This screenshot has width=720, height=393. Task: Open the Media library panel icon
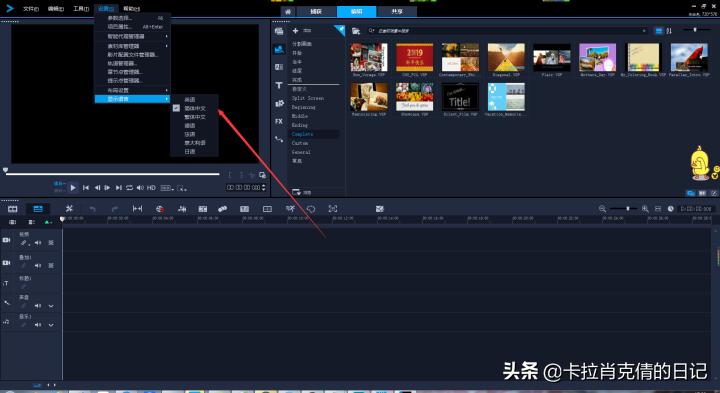point(279,31)
